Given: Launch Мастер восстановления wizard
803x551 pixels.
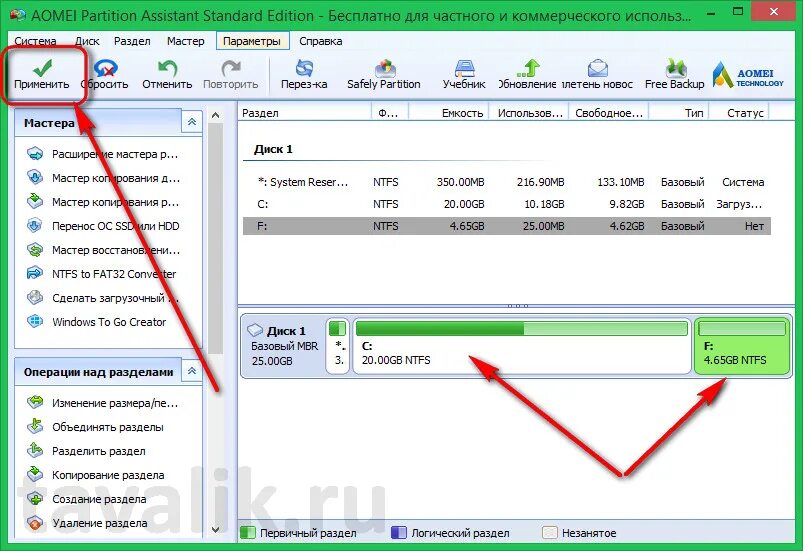Looking at the screenshot, I should (x=102, y=250).
